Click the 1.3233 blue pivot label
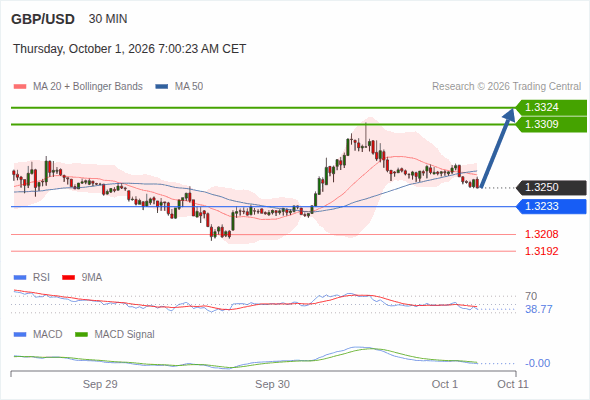The width and height of the screenshot is (590, 400). [551, 206]
